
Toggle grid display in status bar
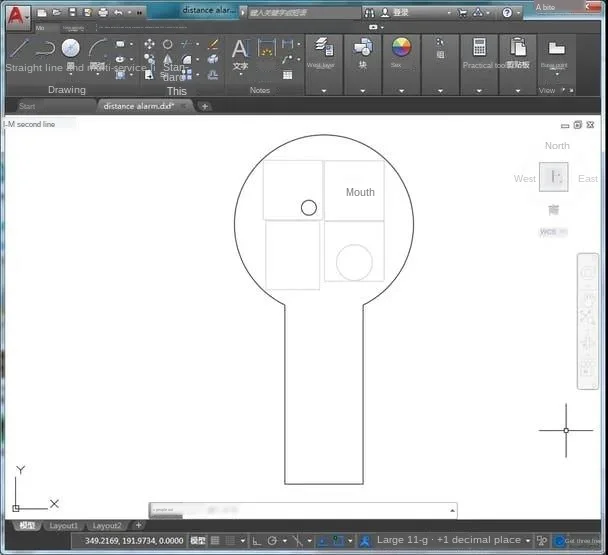pos(215,541)
